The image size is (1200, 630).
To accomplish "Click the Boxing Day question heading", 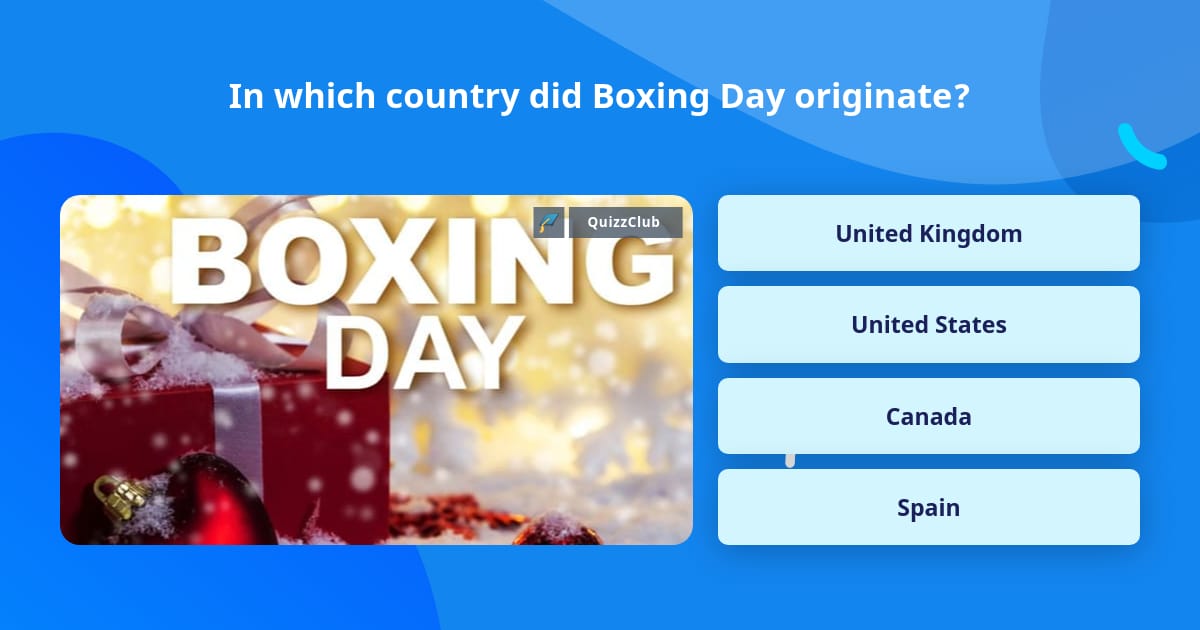I will pyautogui.click(x=599, y=97).
